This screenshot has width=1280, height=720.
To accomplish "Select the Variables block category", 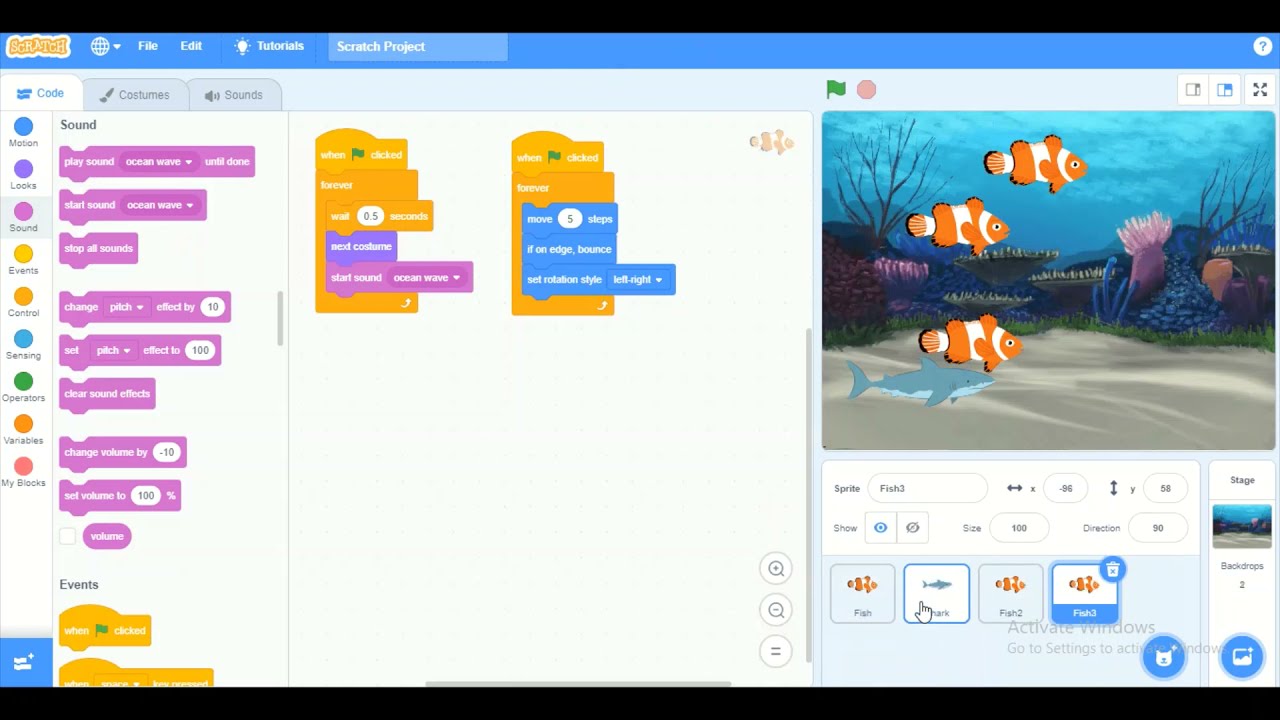I will pyautogui.click(x=23, y=430).
